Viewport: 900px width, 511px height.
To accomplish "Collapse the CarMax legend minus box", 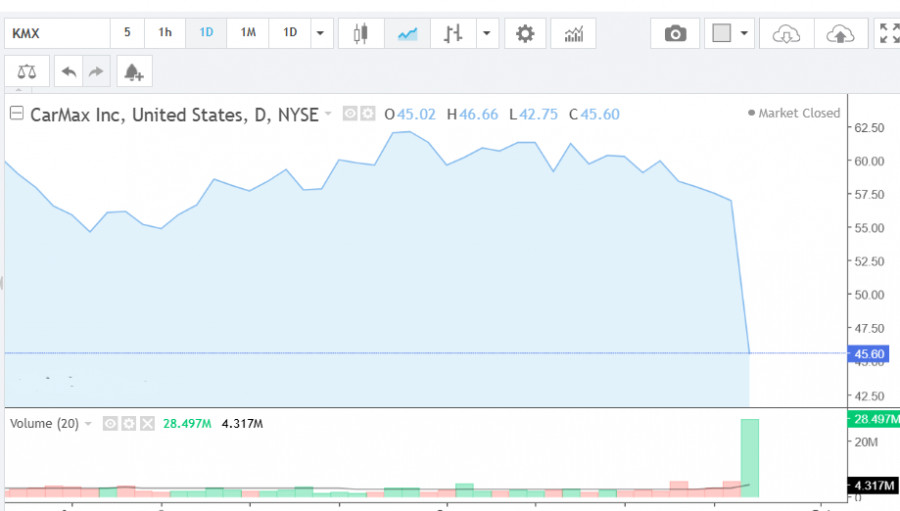I will click(17, 113).
